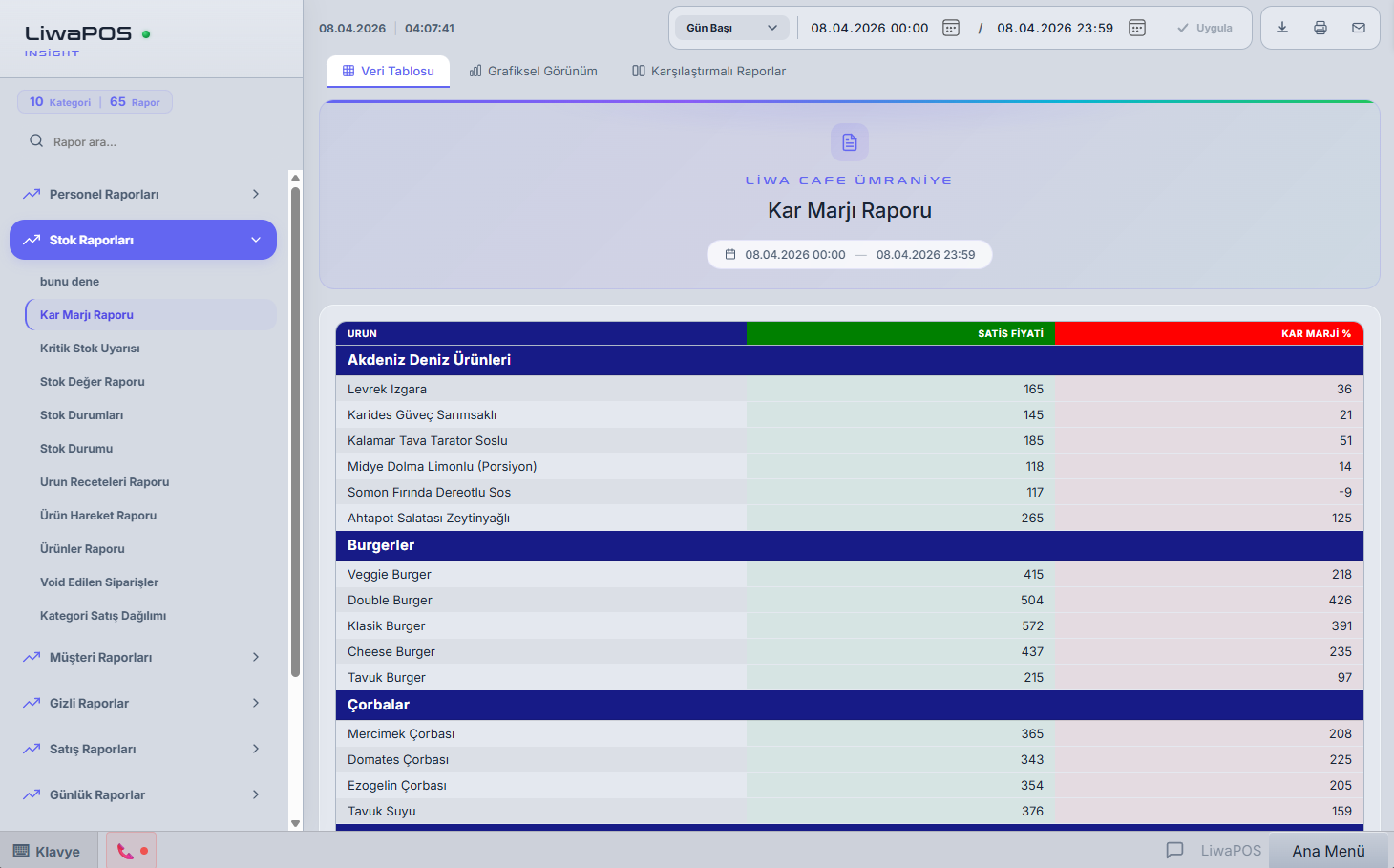Click the print report icon
Viewport: 1394px width, 868px height.
coord(1320,28)
